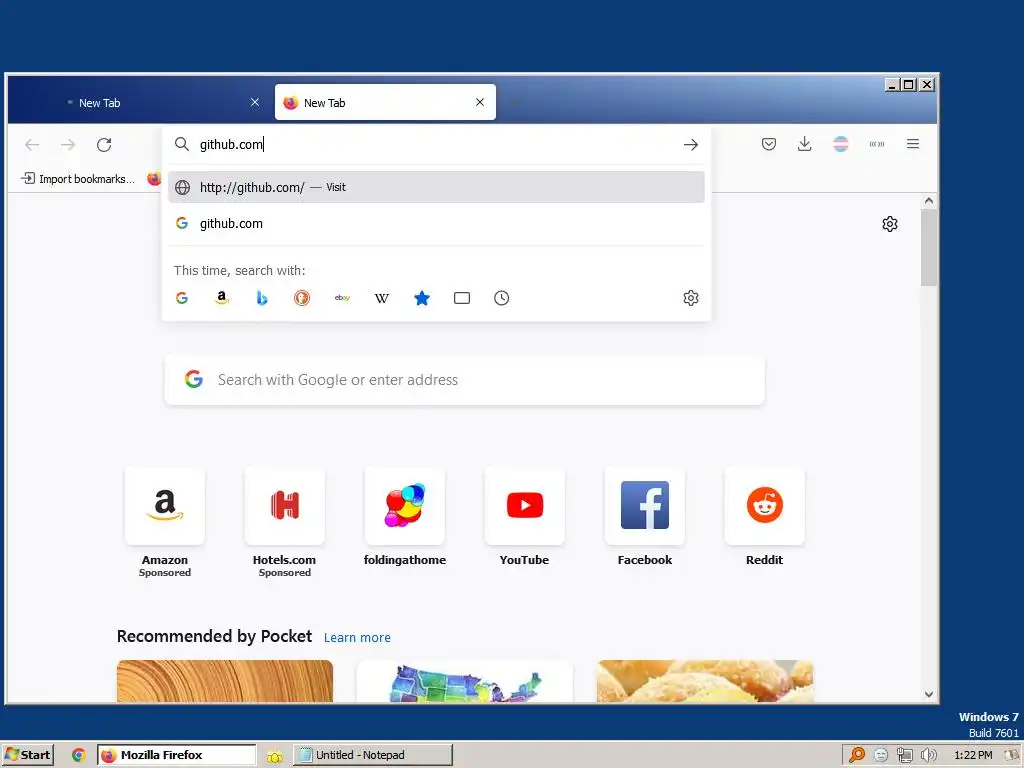Close the first New Tab
1024x768 pixels.
(x=255, y=102)
